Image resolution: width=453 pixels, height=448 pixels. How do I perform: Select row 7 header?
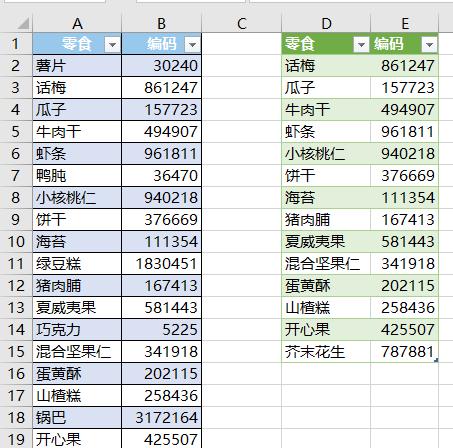coord(16,176)
